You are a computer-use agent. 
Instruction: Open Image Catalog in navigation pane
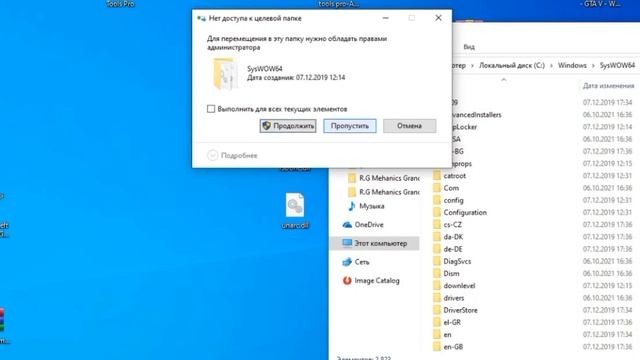coord(377,280)
